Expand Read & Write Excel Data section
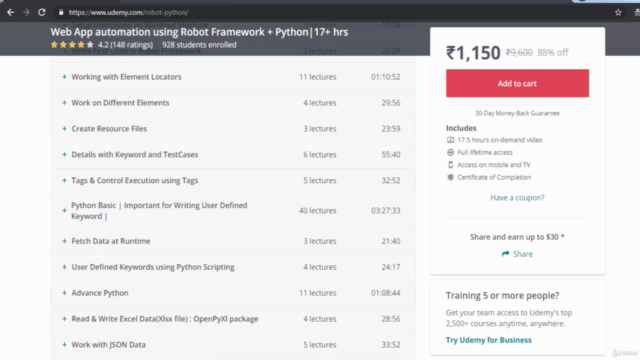 pyautogui.click(x=233, y=319)
